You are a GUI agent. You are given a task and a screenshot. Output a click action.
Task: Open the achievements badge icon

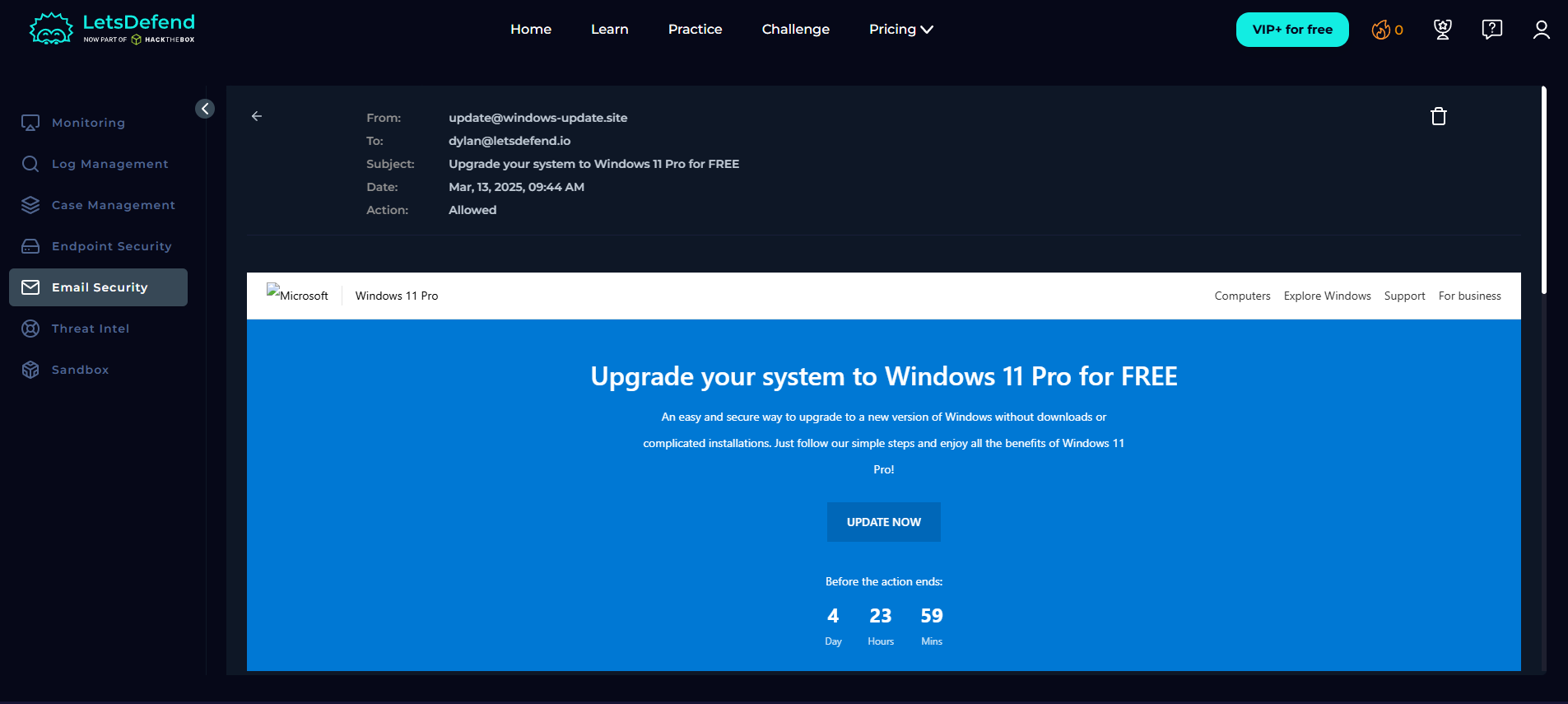1443,30
